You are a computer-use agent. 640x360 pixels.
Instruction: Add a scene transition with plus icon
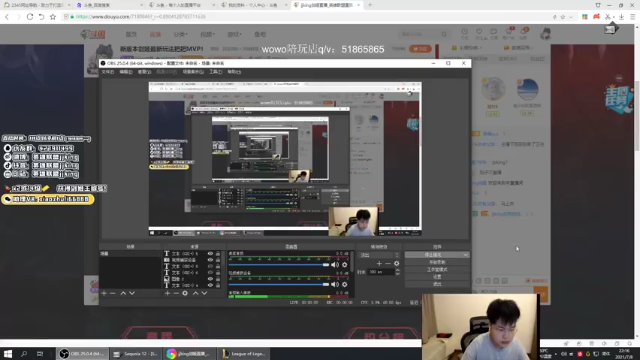pos(379,264)
